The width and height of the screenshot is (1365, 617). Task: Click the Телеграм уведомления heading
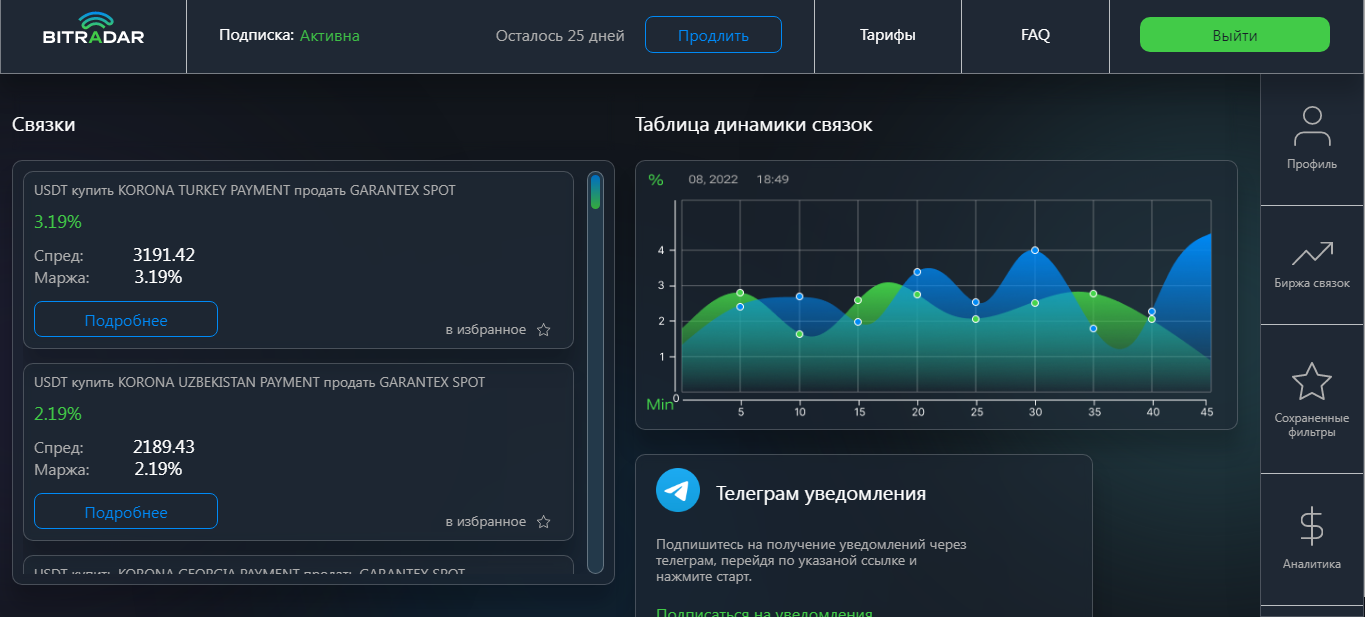(821, 493)
